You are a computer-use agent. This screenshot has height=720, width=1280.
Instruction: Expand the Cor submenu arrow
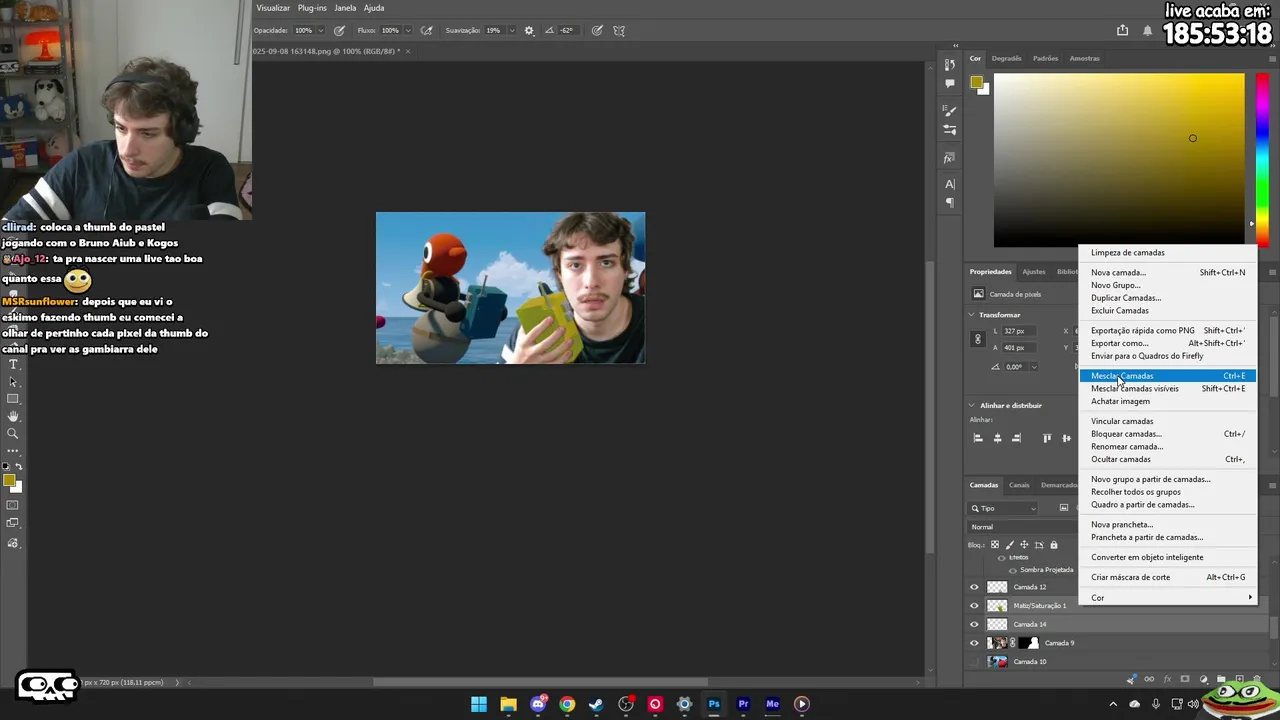pos(1250,598)
